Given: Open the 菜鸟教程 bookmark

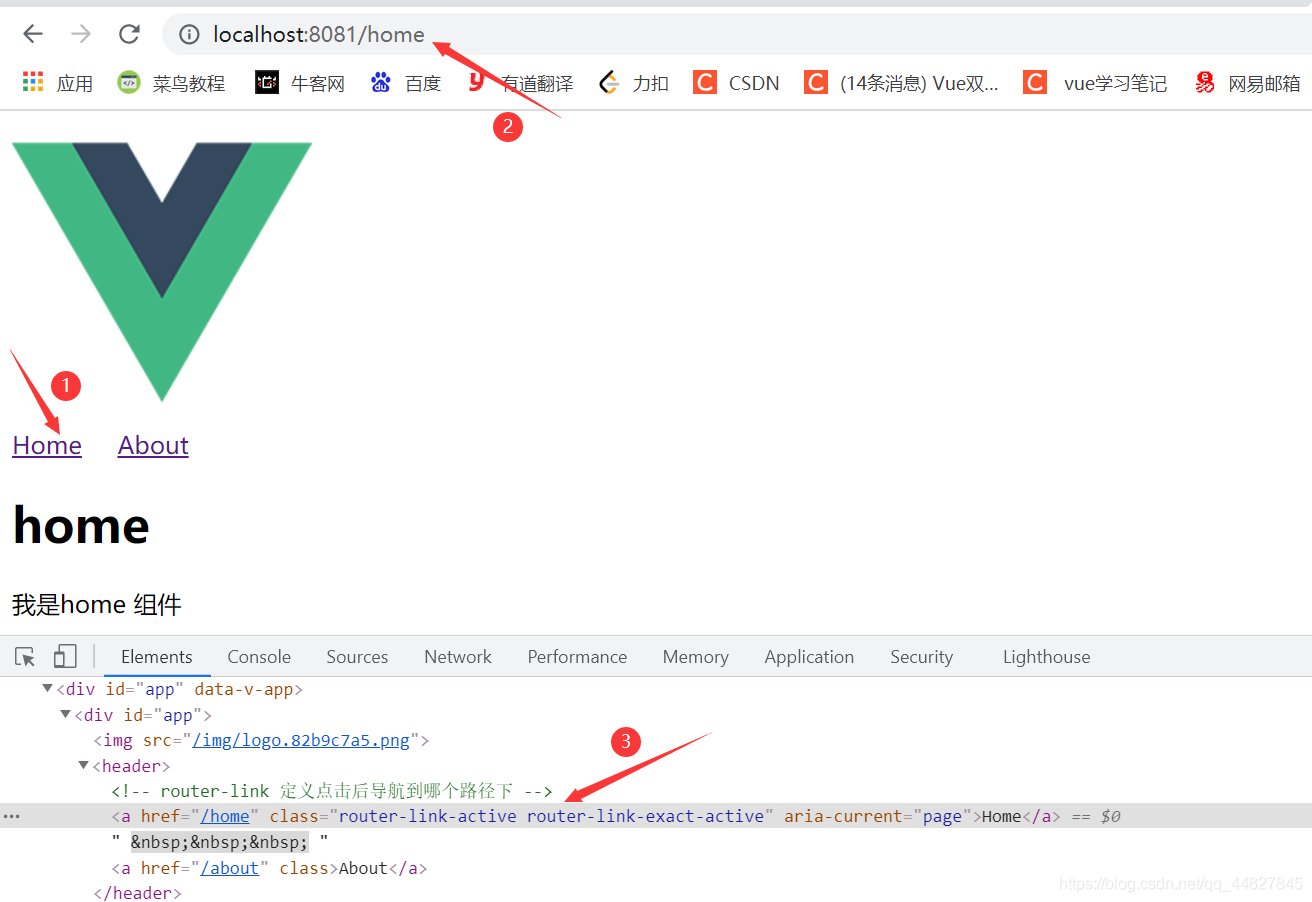Looking at the screenshot, I should (x=171, y=83).
